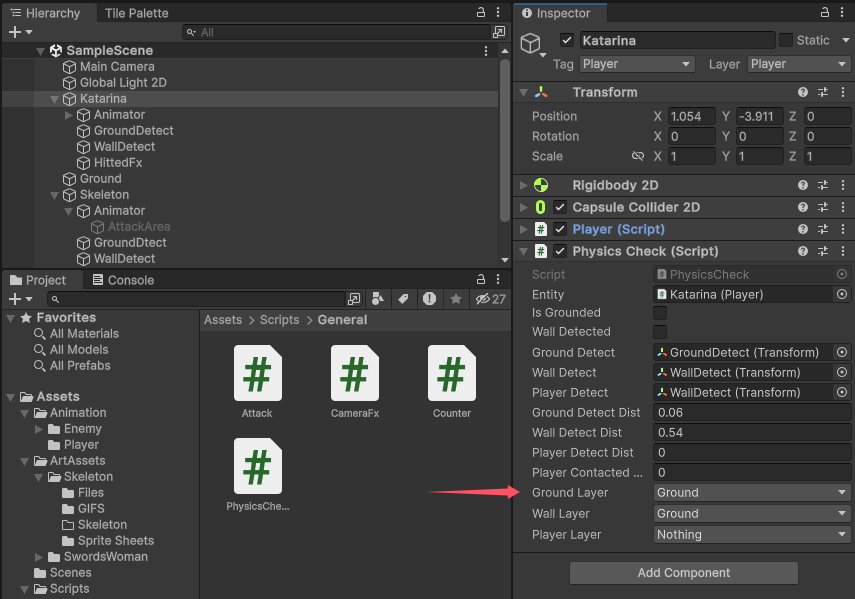Open Project panel options menu
Image resolution: width=855 pixels, height=599 pixels.
click(498, 280)
